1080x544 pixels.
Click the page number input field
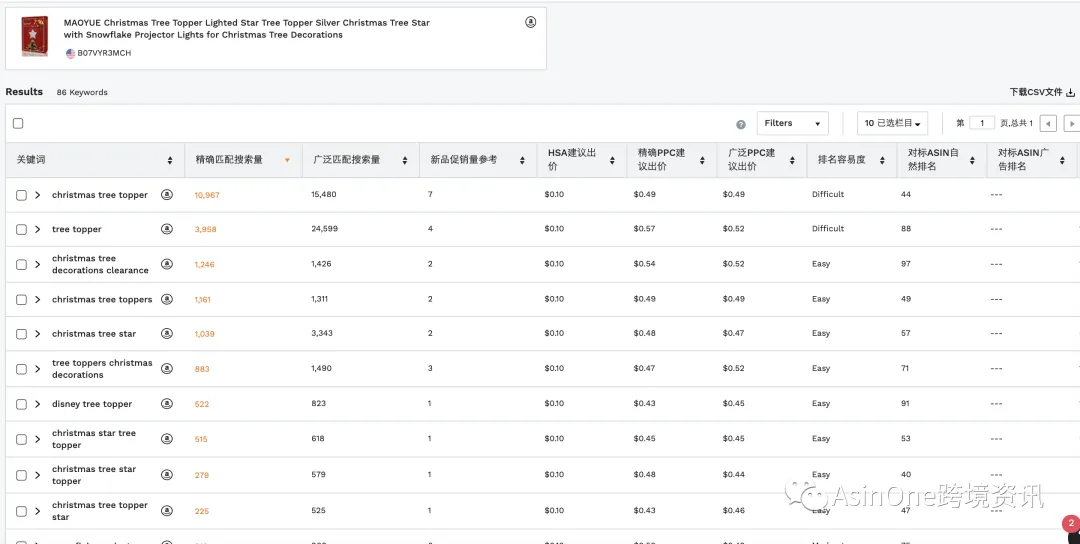coord(982,123)
